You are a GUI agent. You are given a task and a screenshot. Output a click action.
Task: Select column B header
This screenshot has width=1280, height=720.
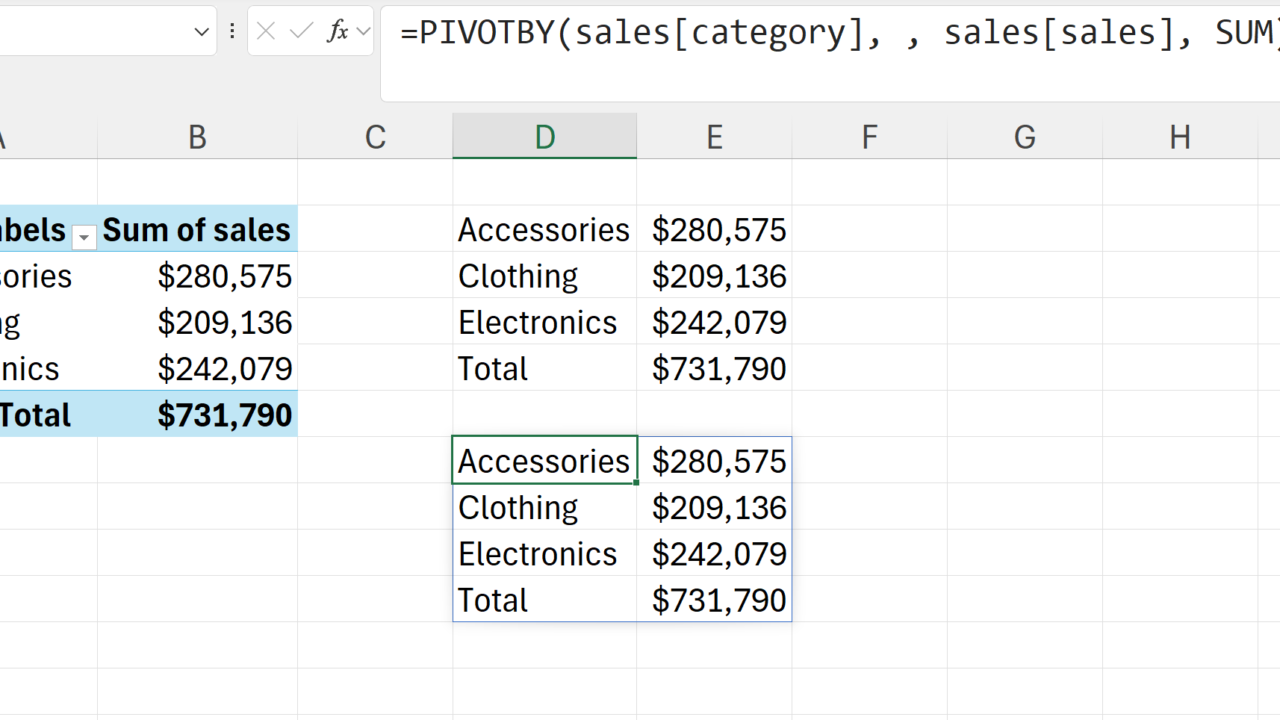point(197,137)
